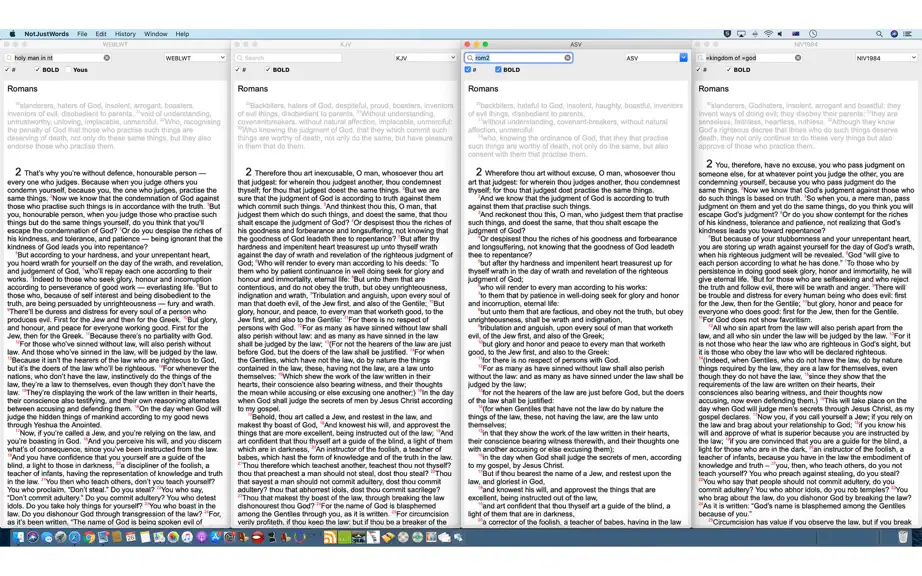The height and width of the screenshot is (576, 922).
Task: Launch Google Chrome from the Dock
Action: coord(89,537)
